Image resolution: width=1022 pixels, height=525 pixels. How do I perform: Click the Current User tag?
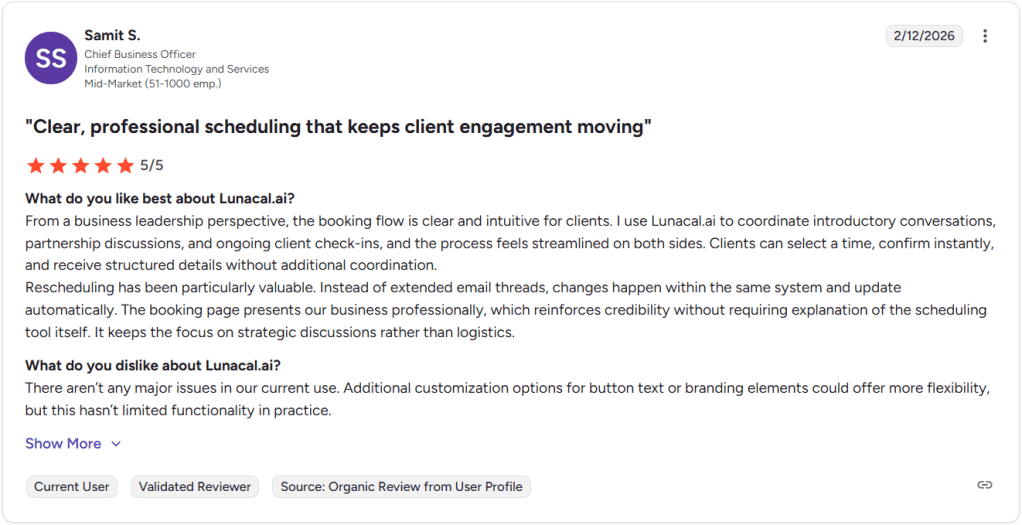click(x=72, y=487)
